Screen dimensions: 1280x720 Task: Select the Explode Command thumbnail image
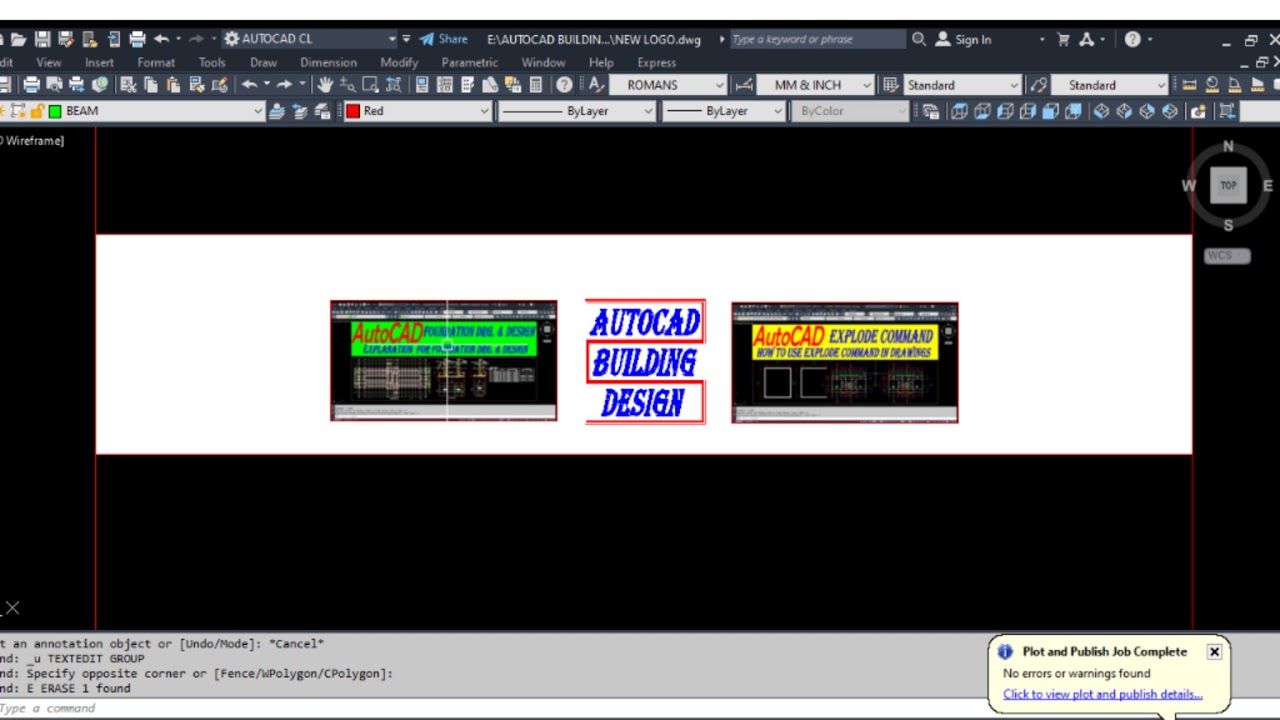pyautogui.click(x=845, y=362)
